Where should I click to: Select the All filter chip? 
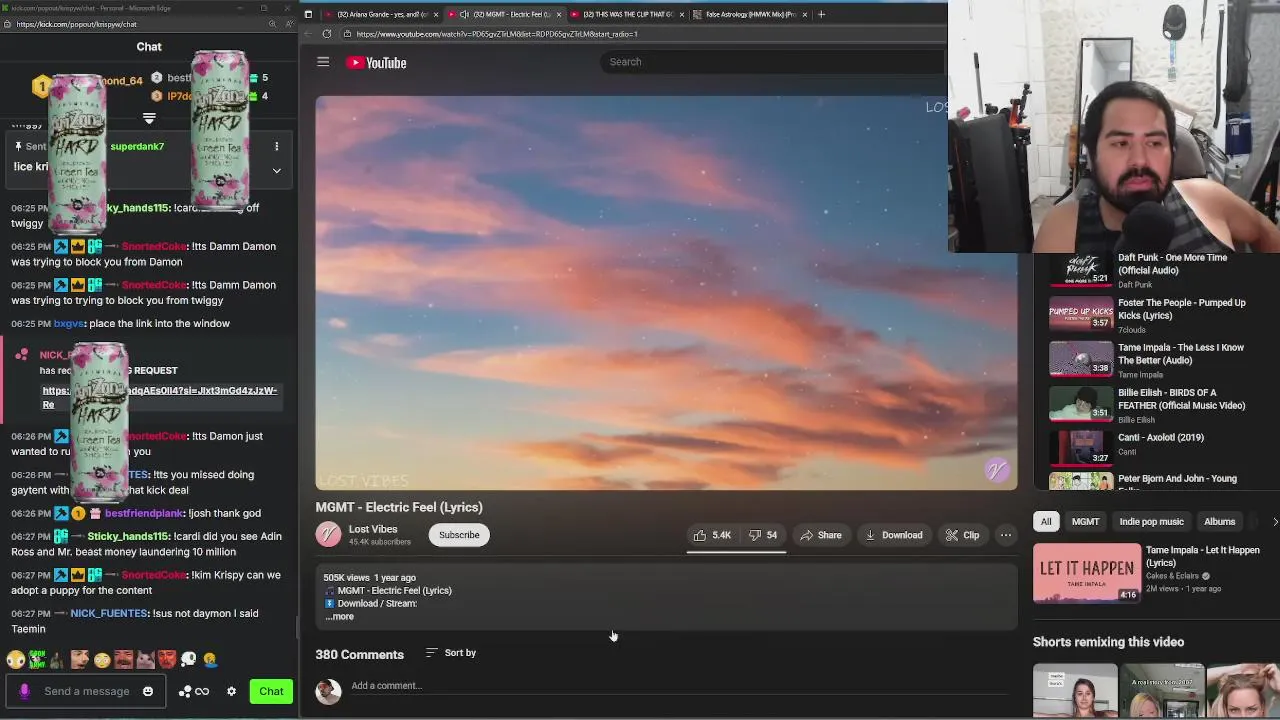point(1046,521)
